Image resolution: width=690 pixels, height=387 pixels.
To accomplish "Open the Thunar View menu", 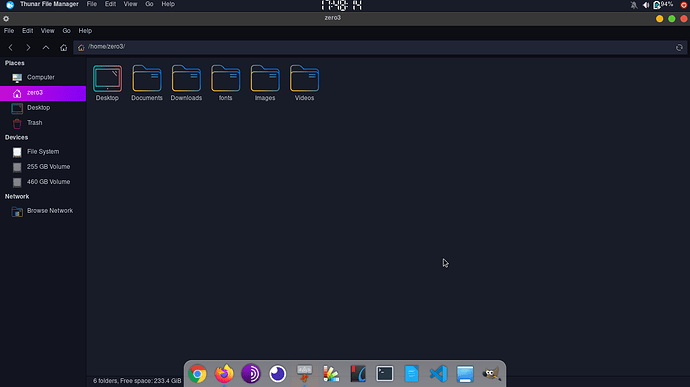I will pos(48,31).
